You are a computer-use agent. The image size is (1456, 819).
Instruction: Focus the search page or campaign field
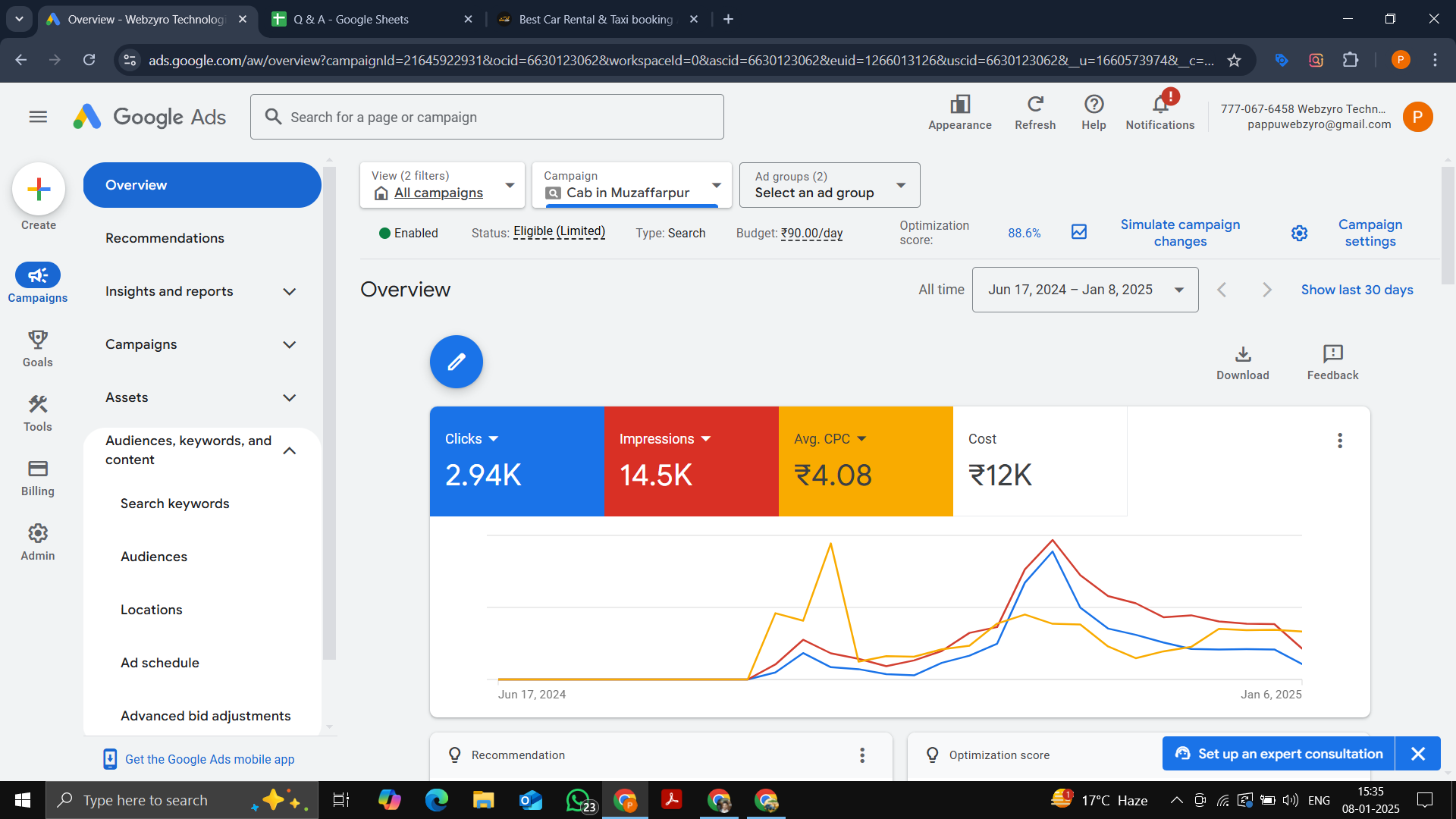click(487, 117)
